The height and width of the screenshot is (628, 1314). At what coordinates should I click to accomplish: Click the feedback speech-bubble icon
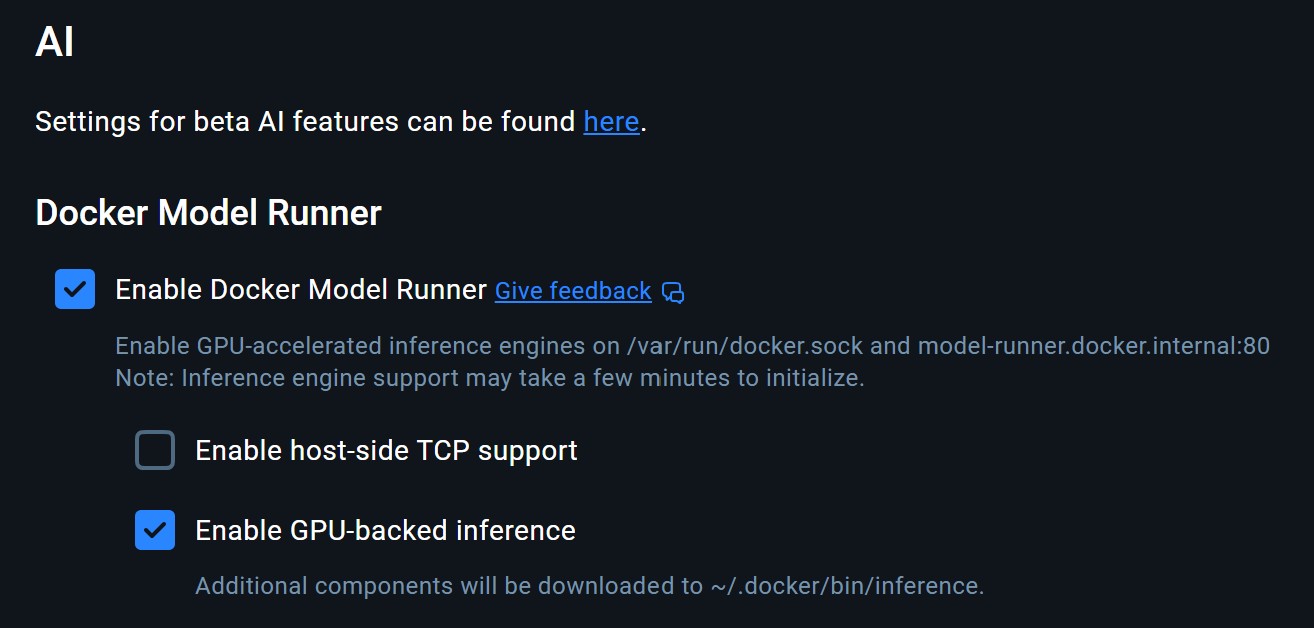point(674,292)
